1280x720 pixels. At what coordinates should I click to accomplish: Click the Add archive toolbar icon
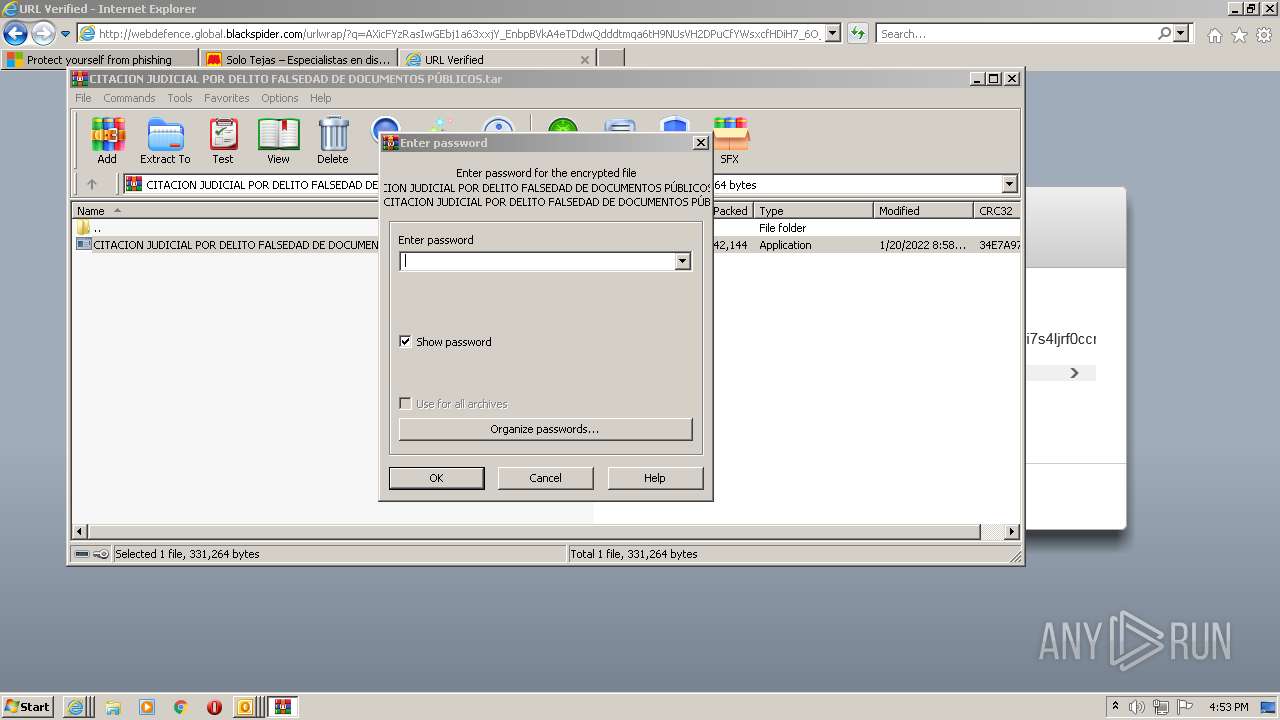click(x=107, y=141)
